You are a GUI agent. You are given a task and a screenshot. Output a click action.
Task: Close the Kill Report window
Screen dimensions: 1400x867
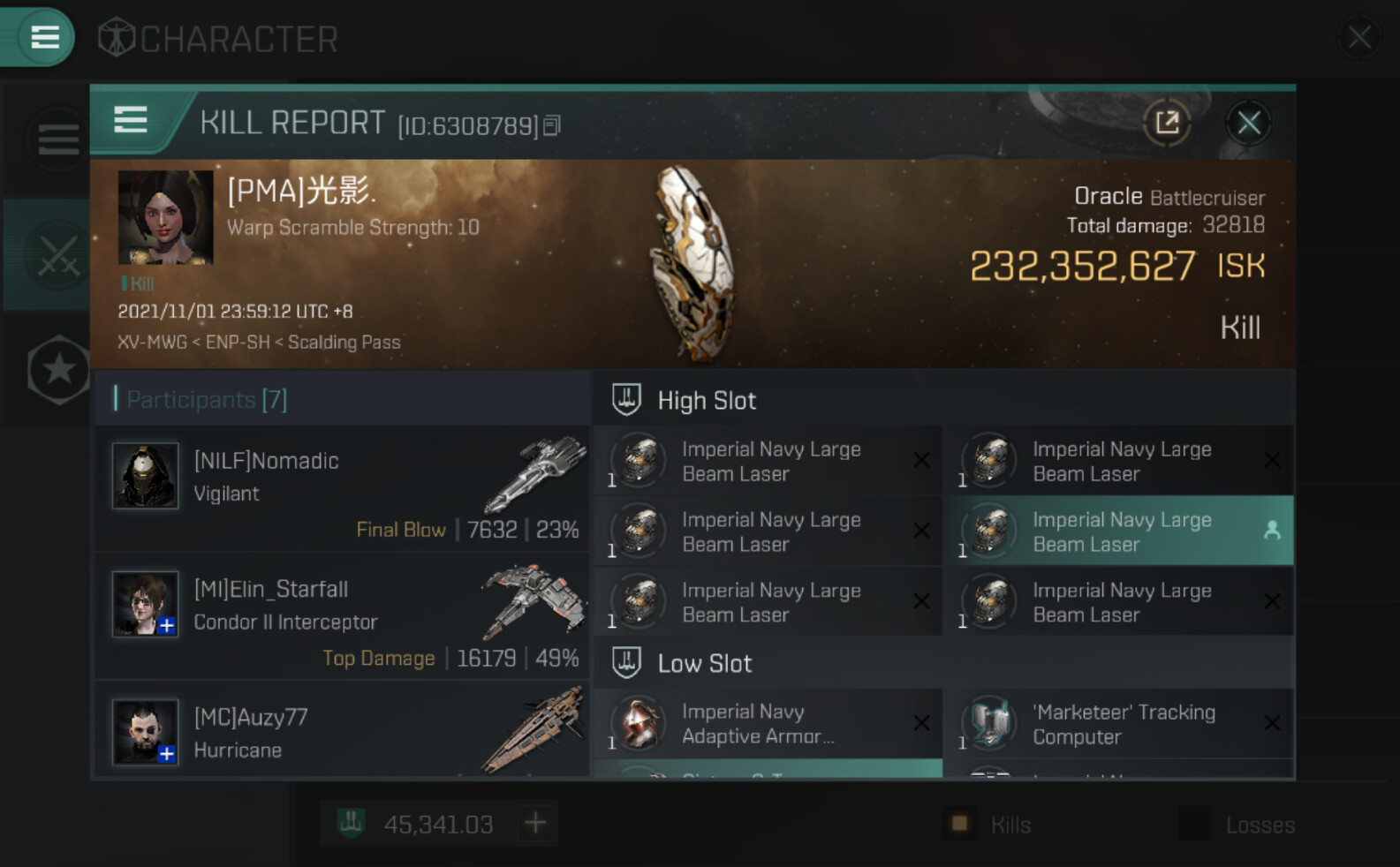[x=1248, y=123]
